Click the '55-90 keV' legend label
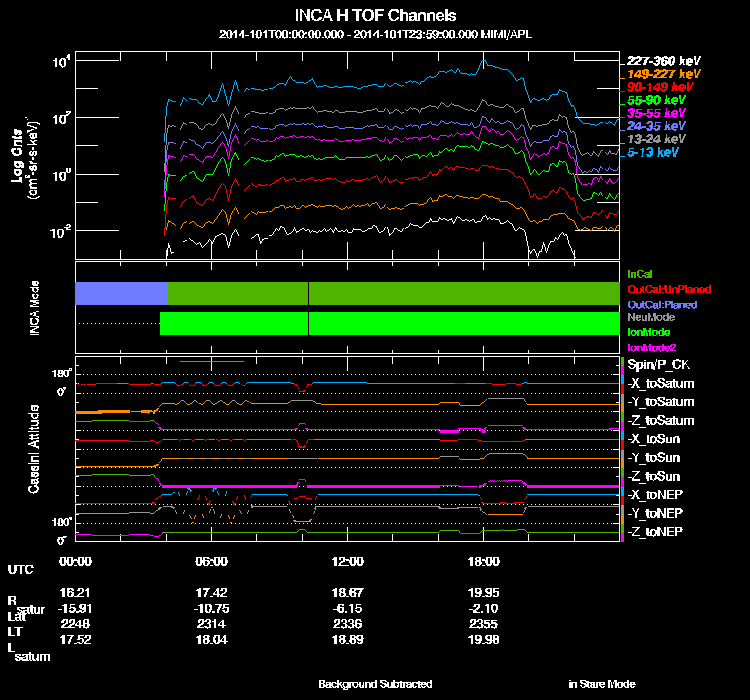750x700 pixels. point(656,100)
